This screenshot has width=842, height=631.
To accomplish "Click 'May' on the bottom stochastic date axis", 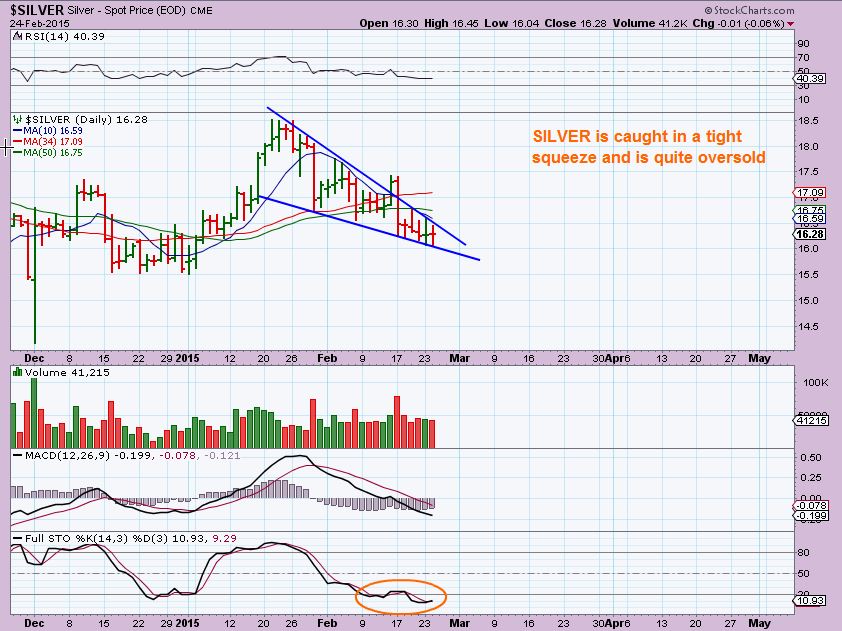I will point(759,623).
